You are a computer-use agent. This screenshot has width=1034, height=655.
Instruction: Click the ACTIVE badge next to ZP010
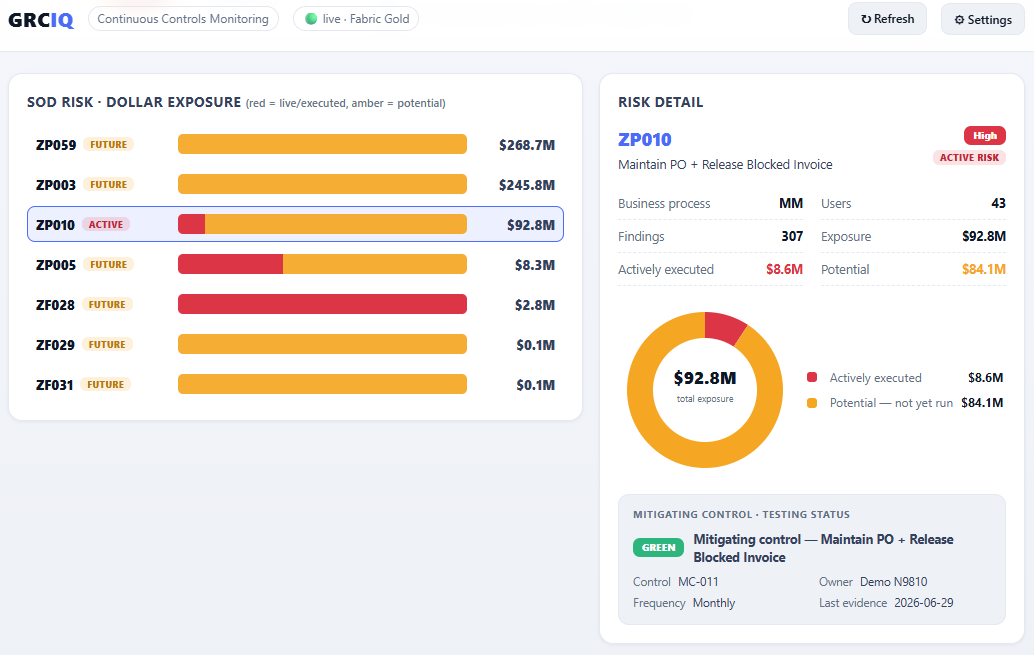click(x=106, y=224)
